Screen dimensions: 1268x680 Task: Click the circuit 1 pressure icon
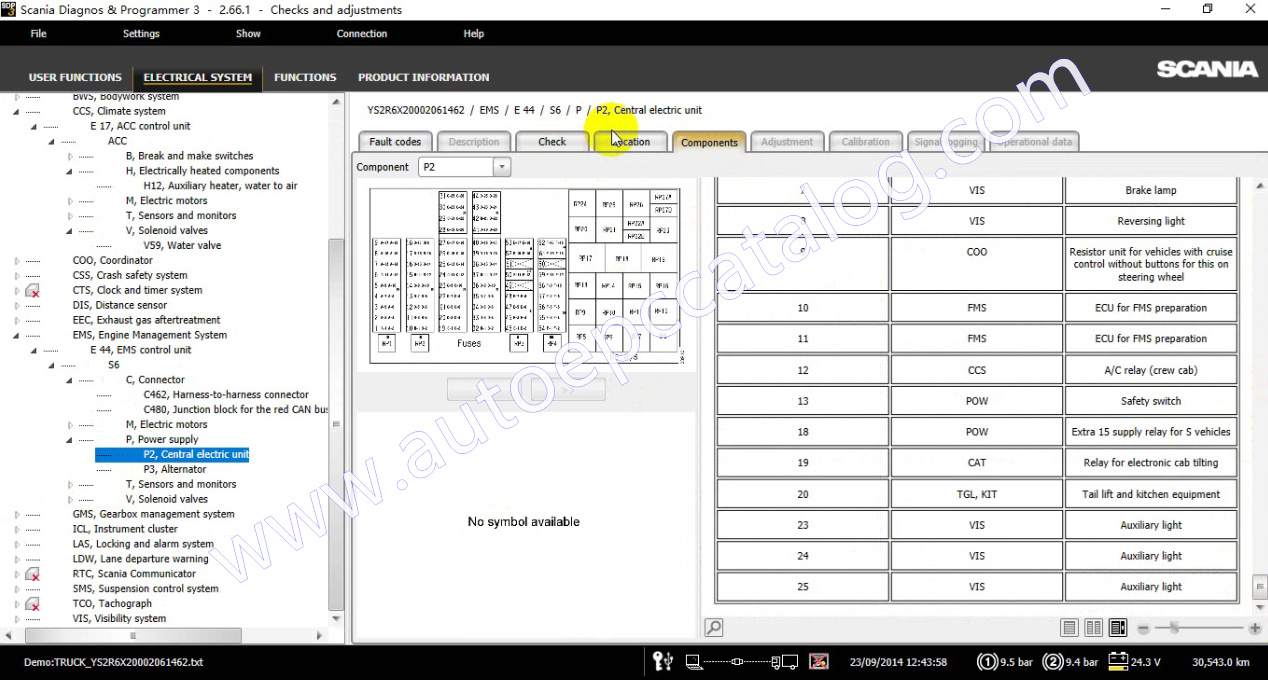(988, 661)
